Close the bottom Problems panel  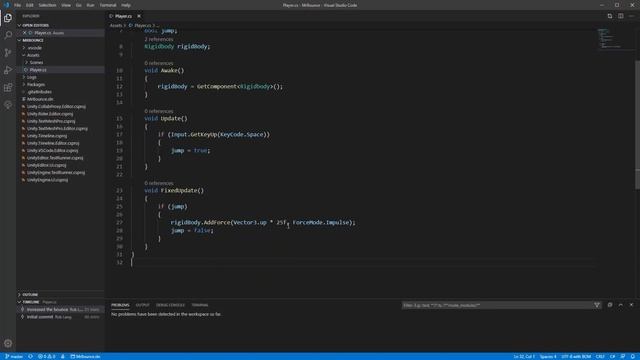pyautogui.click(x=631, y=305)
